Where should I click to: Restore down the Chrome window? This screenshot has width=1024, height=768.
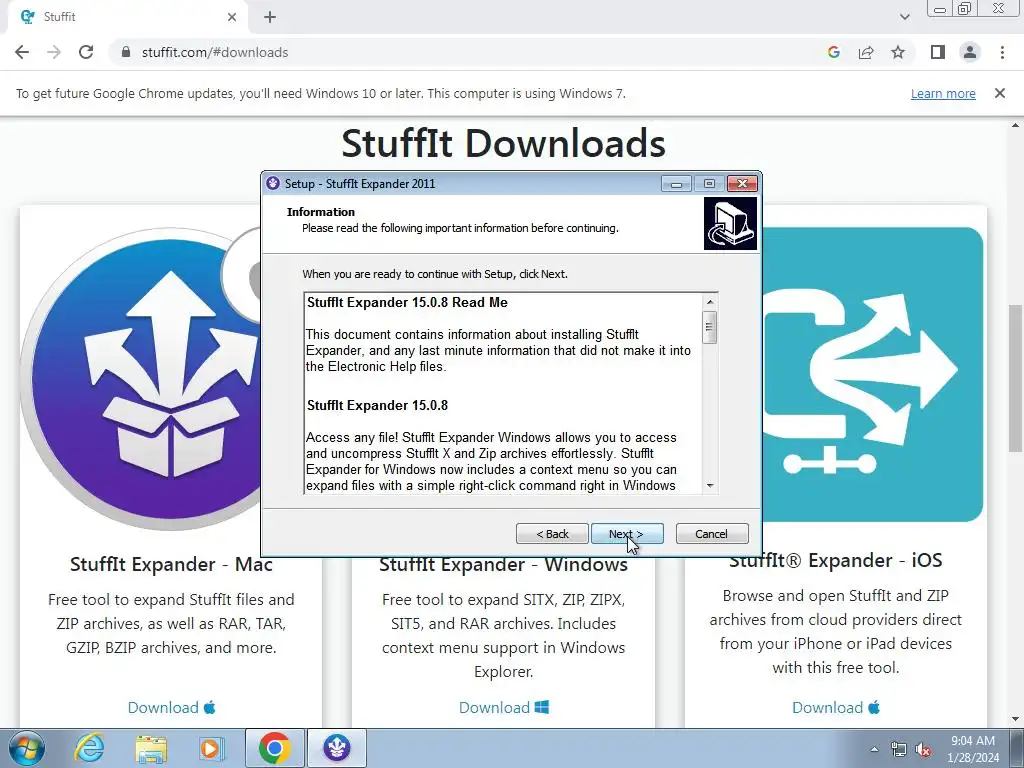[965, 9]
